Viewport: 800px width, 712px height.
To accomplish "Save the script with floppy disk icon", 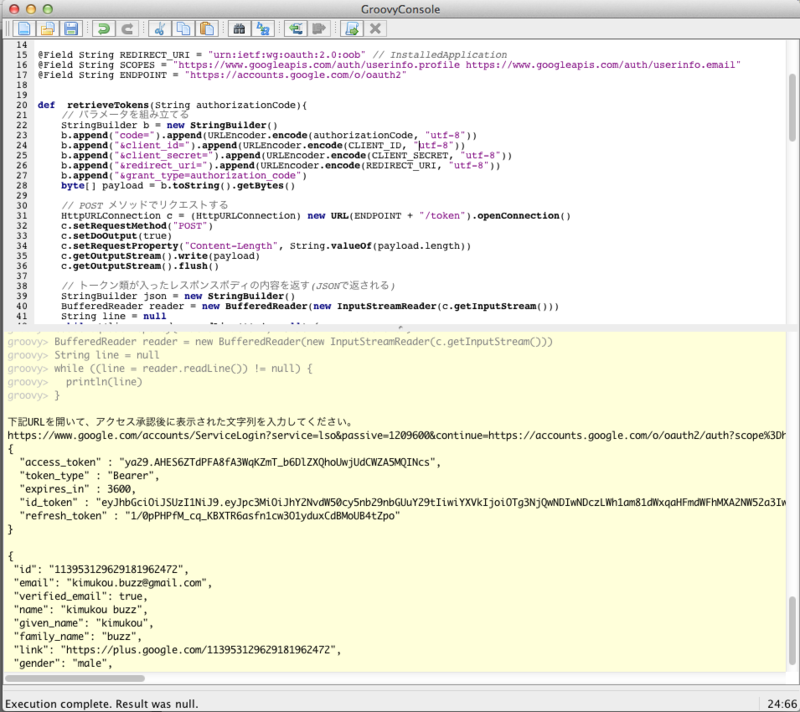I will click(71, 29).
